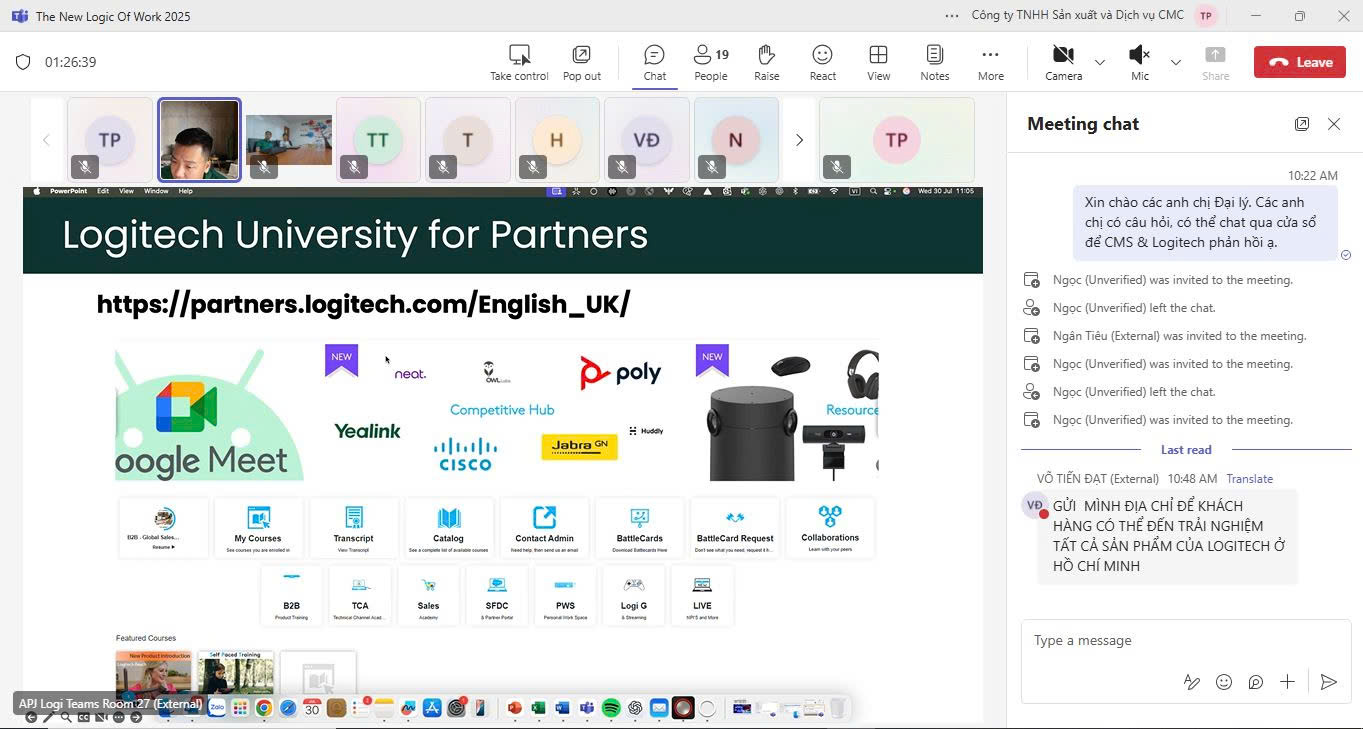This screenshot has width=1363, height=729.
Task: Send the chat message with the arrow icon
Action: tap(1328, 682)
